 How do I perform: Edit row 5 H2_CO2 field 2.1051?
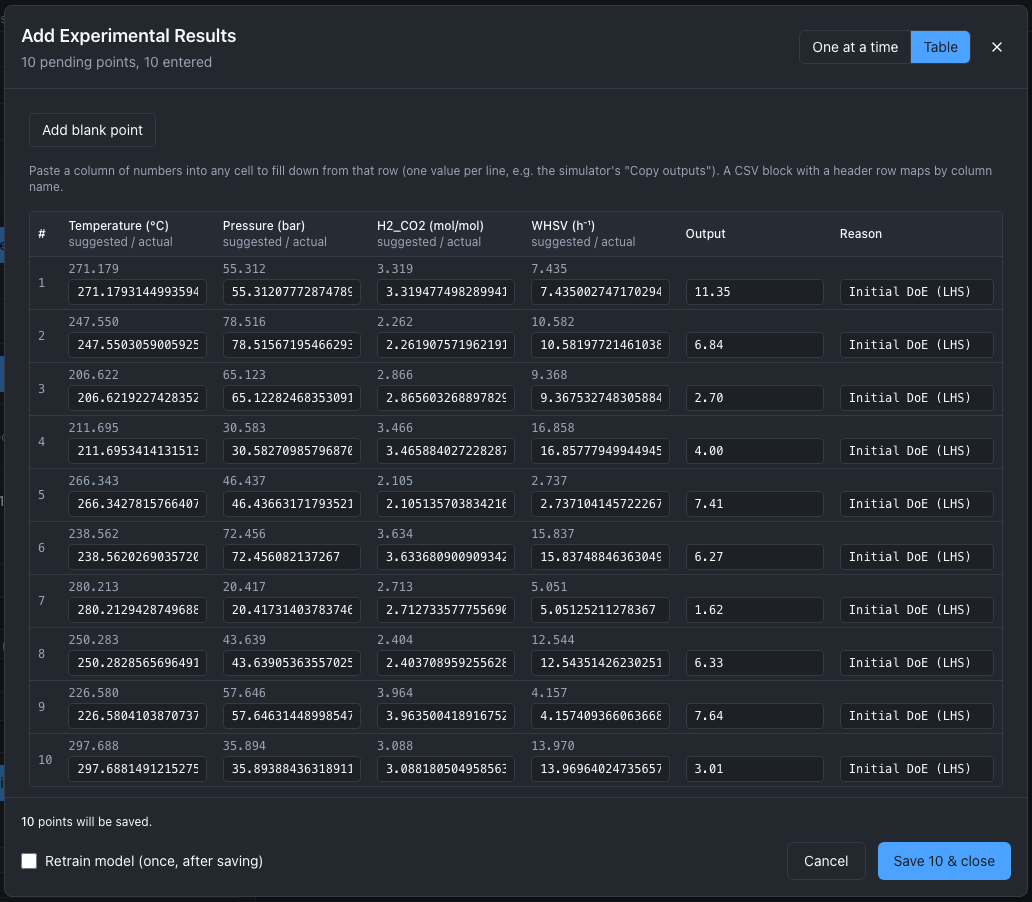point(446,504)
